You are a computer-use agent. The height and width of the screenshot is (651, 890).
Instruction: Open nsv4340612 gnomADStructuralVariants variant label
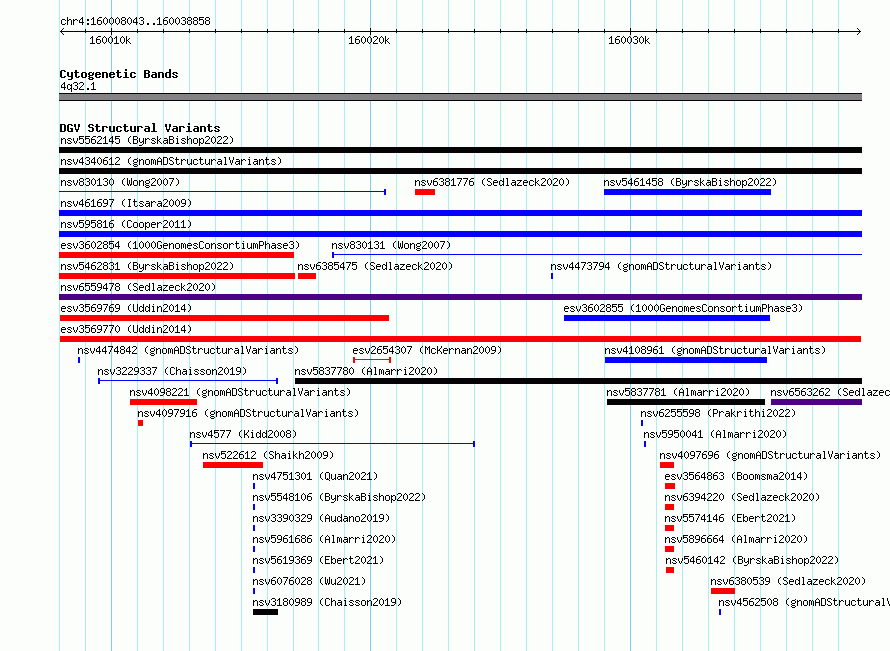(x=171, y=161)
